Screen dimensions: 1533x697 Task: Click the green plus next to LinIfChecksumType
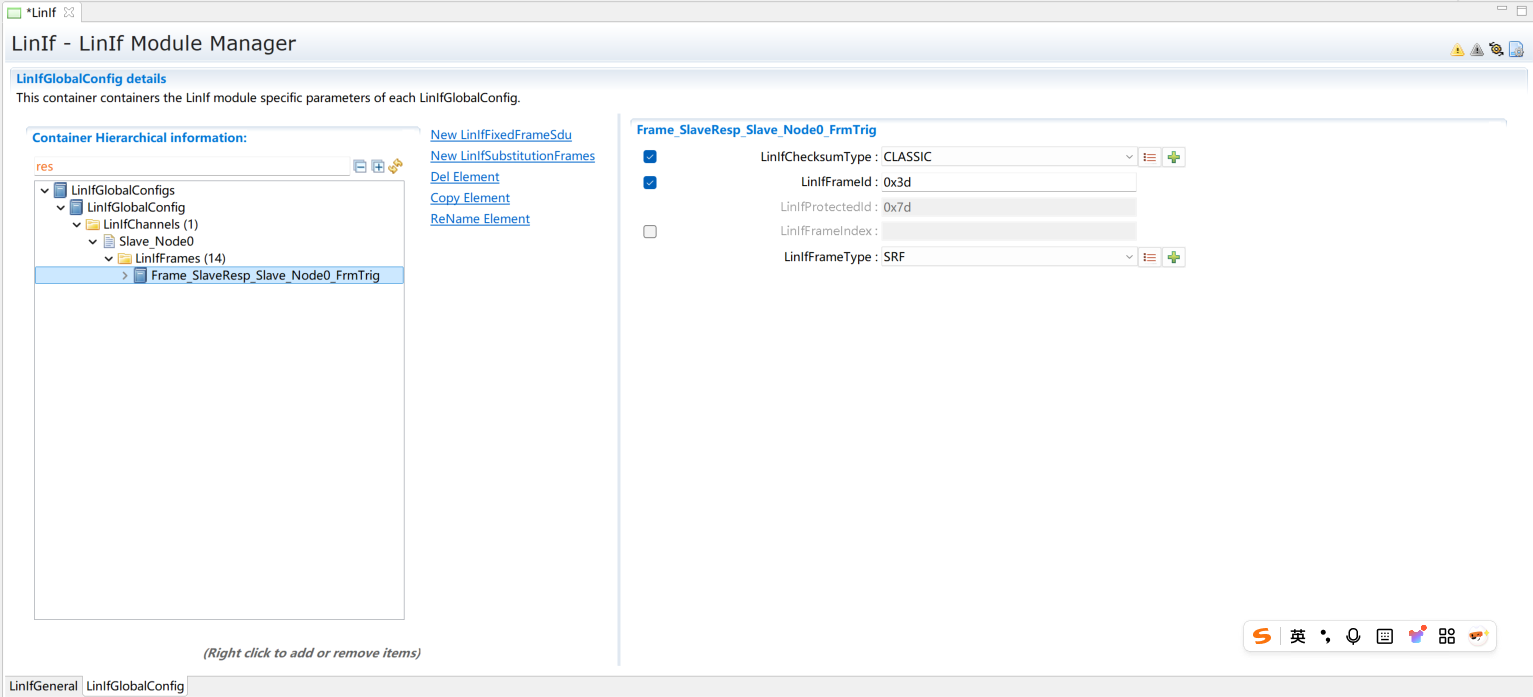point(1174,157)
